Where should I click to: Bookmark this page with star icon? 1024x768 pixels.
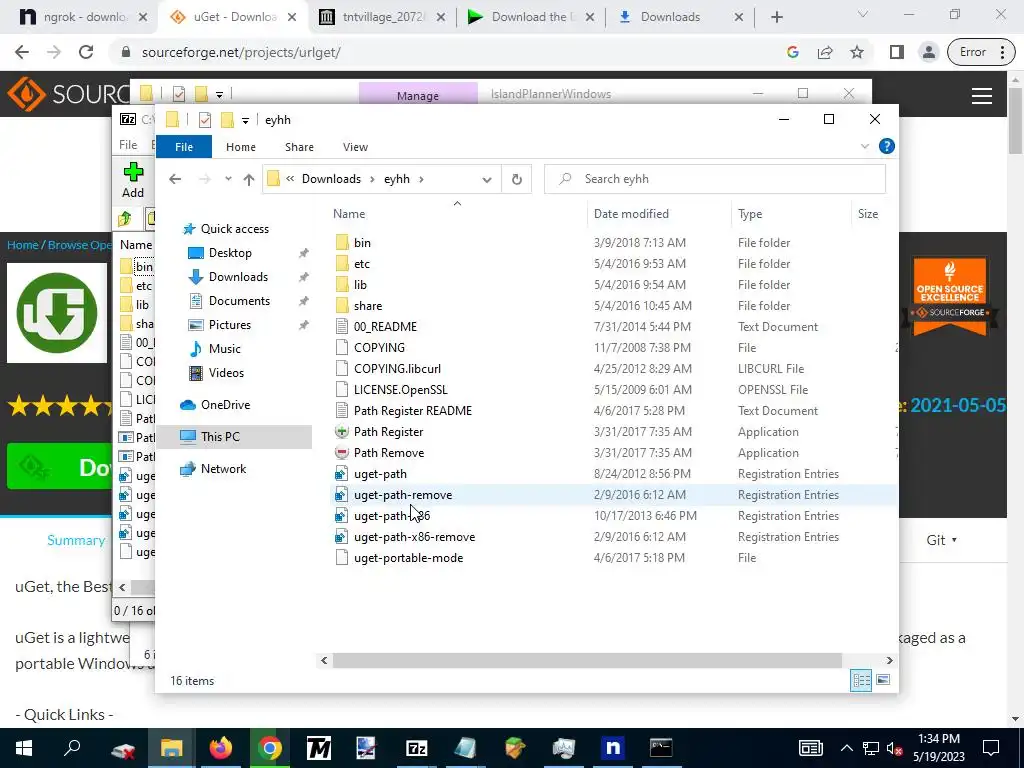pos(857,52)
